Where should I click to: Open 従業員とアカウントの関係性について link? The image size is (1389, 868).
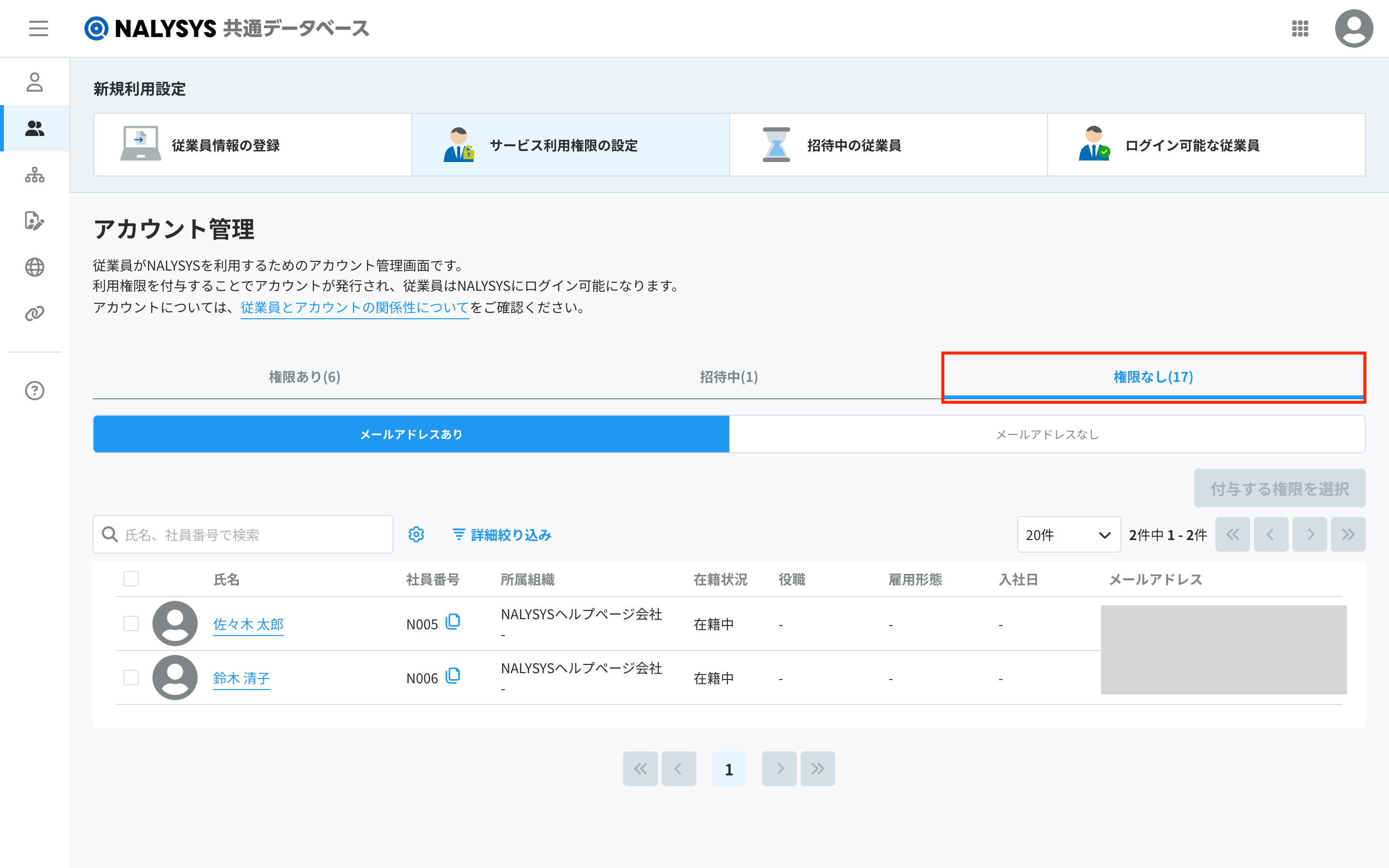point(354,308)
